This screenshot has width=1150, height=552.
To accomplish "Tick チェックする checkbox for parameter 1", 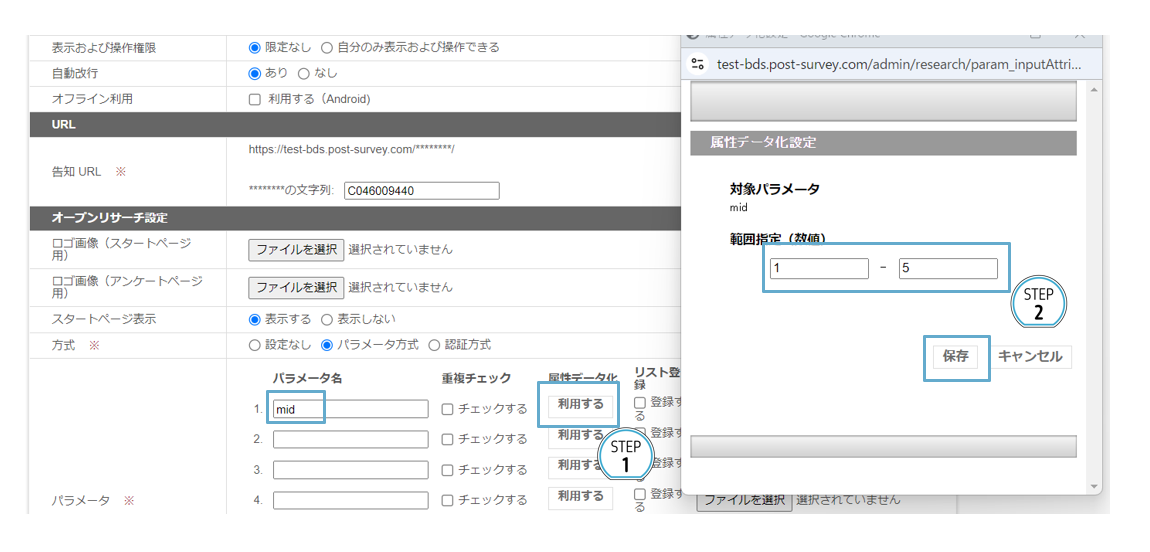I will click(448, 409).
